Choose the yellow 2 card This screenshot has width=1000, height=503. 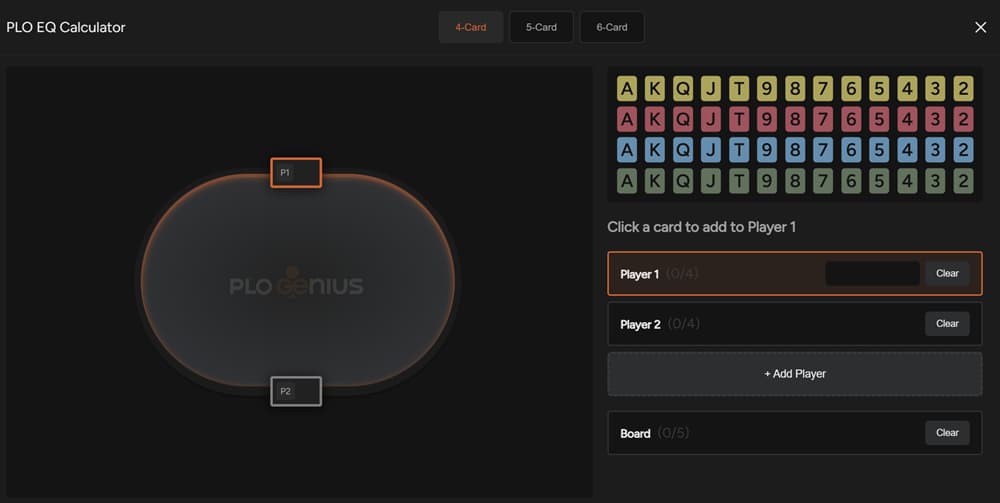tap(964, 89)
